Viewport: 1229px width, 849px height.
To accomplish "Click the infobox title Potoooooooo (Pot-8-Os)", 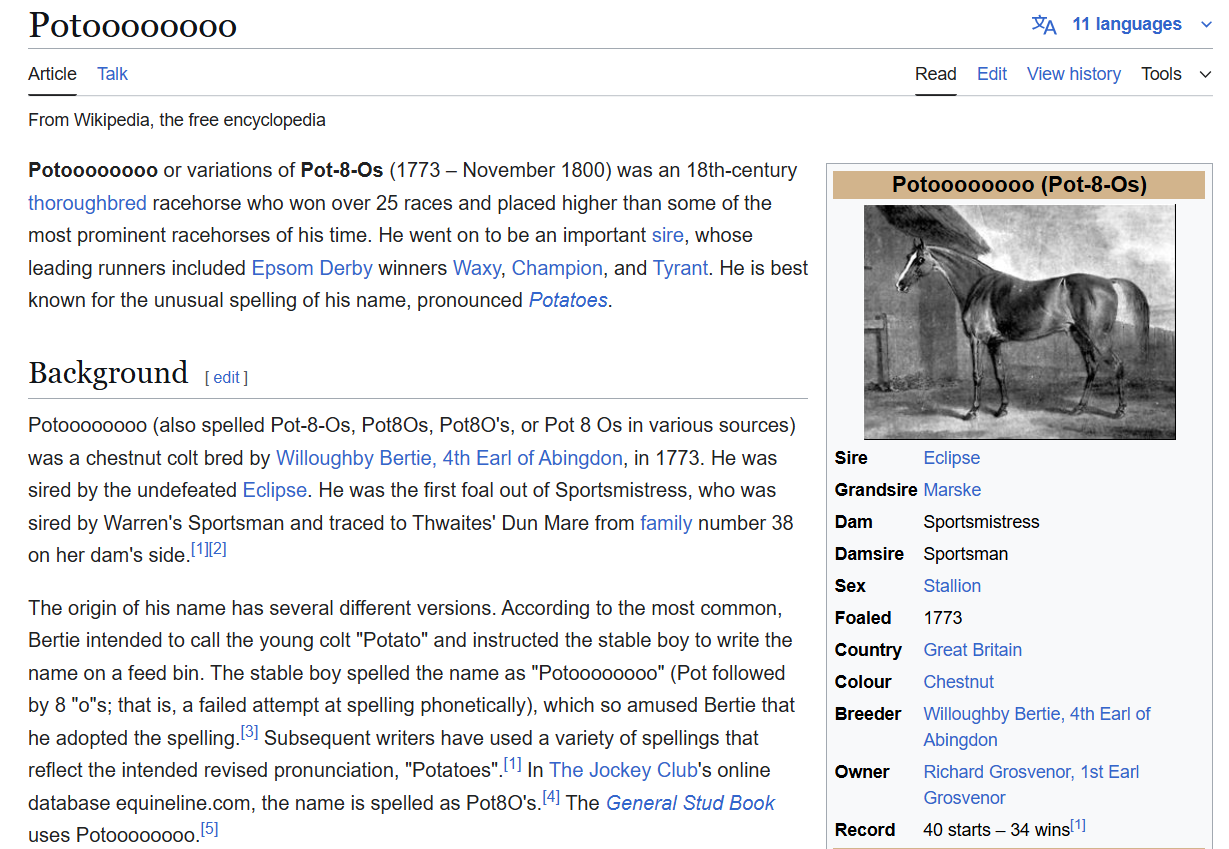I will pos(1020,185).
